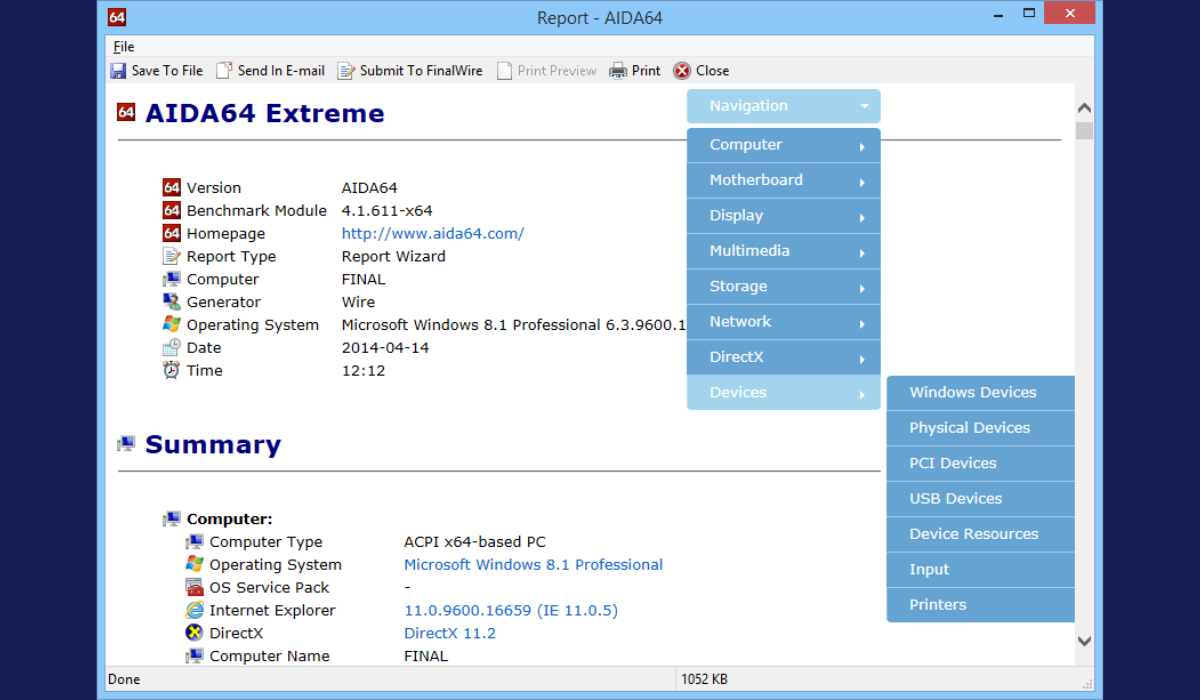
Task: Click the DirectX icon in Summary
Action: click(194, 633)
